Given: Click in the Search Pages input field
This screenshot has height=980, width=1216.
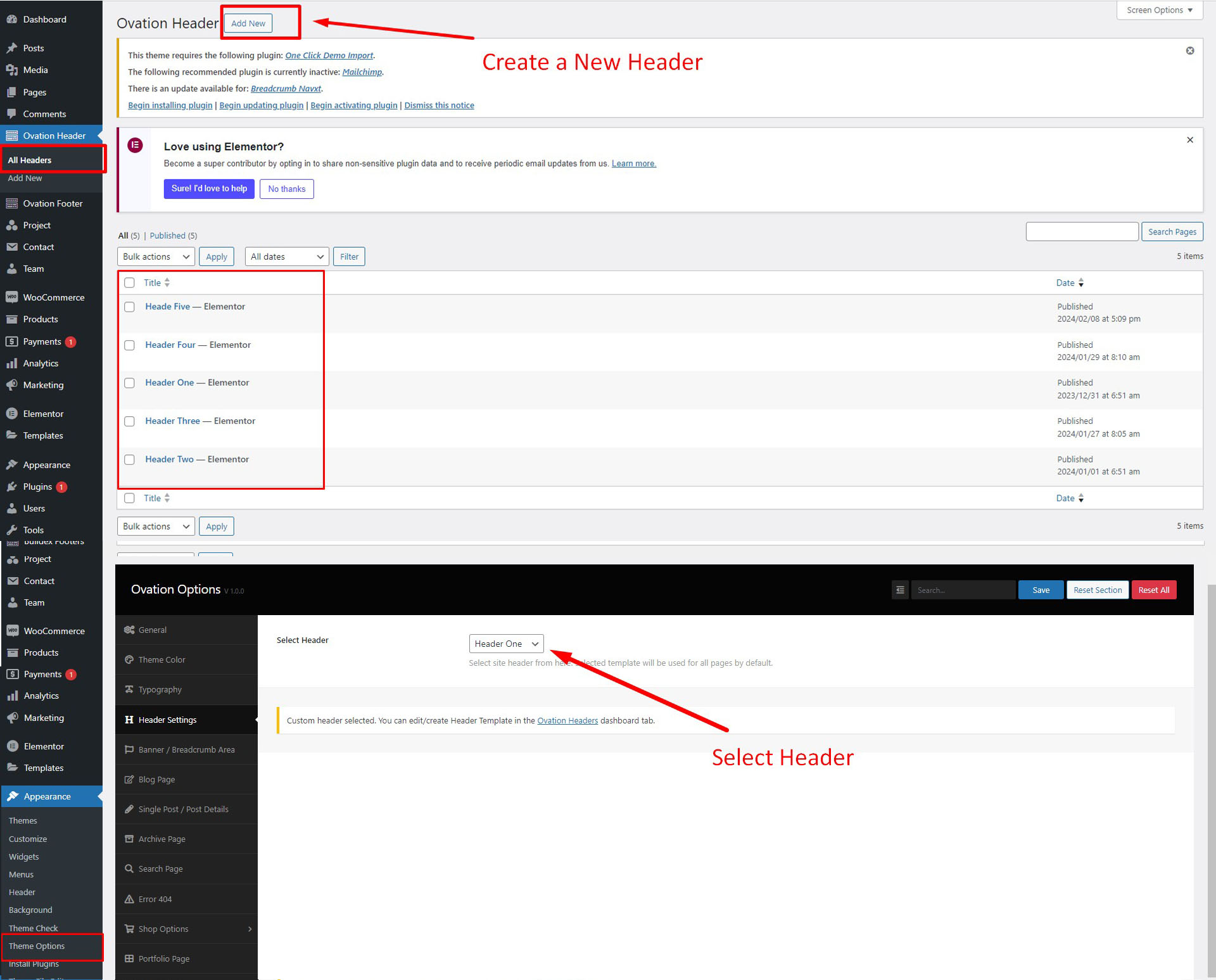Looking at the screenshot, I should [1082, 232].
